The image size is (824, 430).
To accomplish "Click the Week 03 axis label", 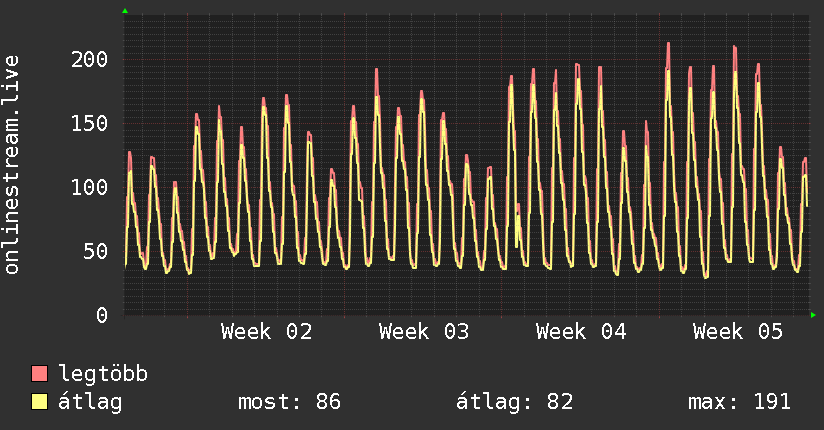I will (x=424, y=332).
